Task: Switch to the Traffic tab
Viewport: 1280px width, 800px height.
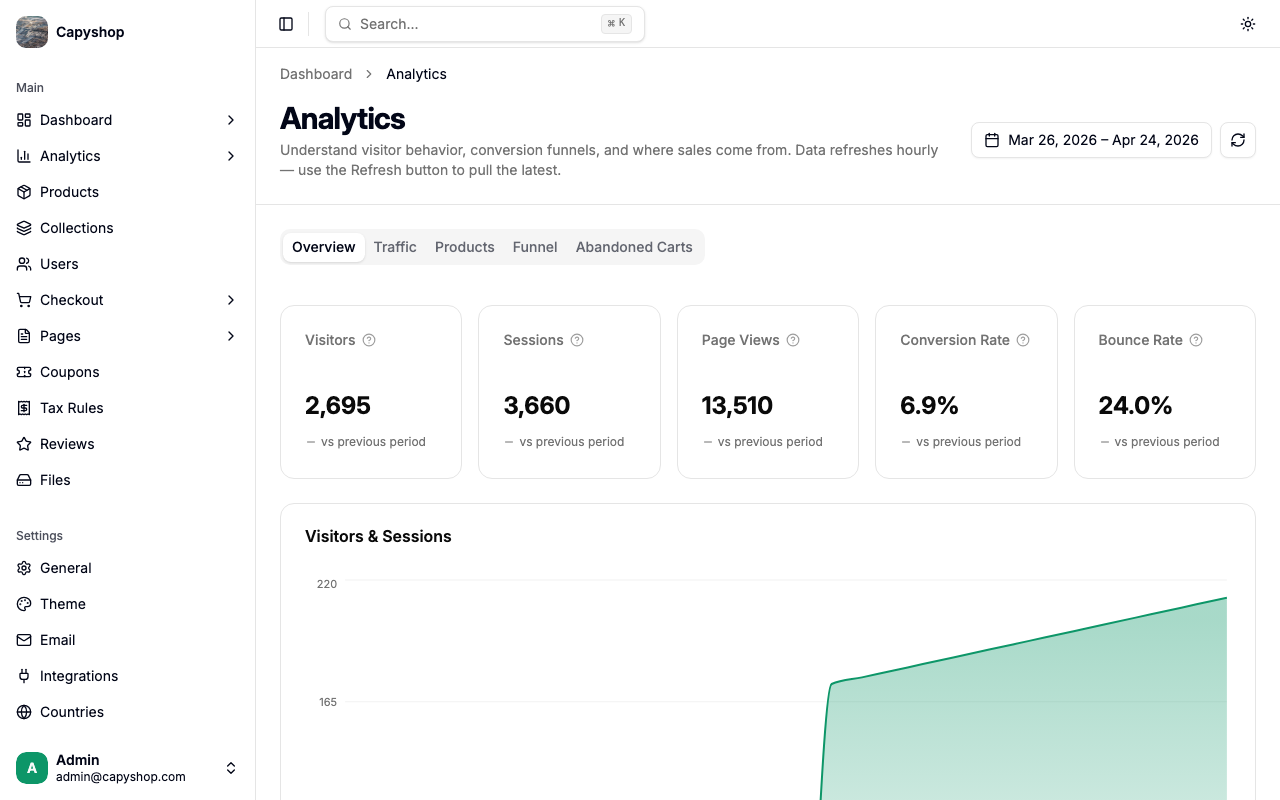Action: pos(395,247)
